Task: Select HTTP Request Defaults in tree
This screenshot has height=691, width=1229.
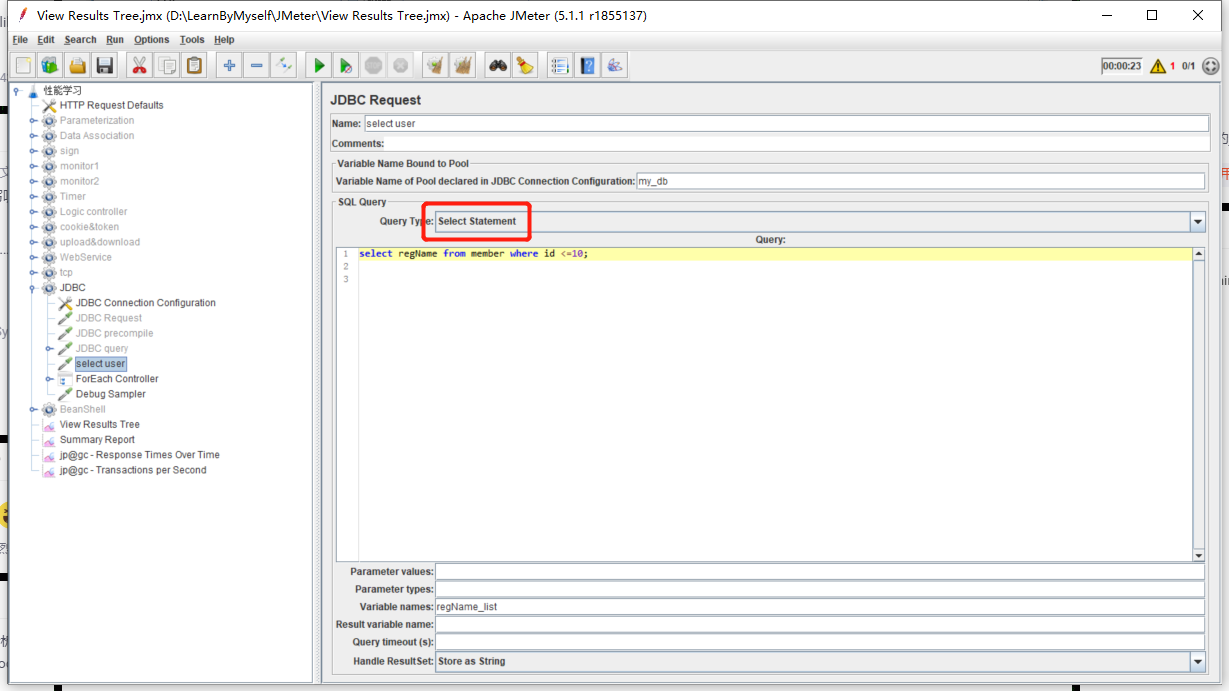Action: pyautogui.click(x=111, y=105)
